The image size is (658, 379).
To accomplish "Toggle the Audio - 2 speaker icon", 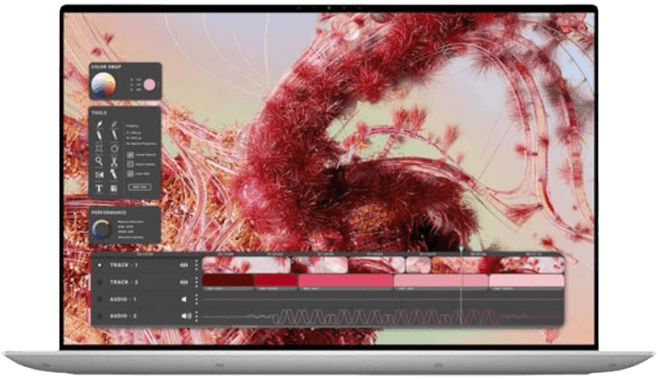I will tap(186, 316).
